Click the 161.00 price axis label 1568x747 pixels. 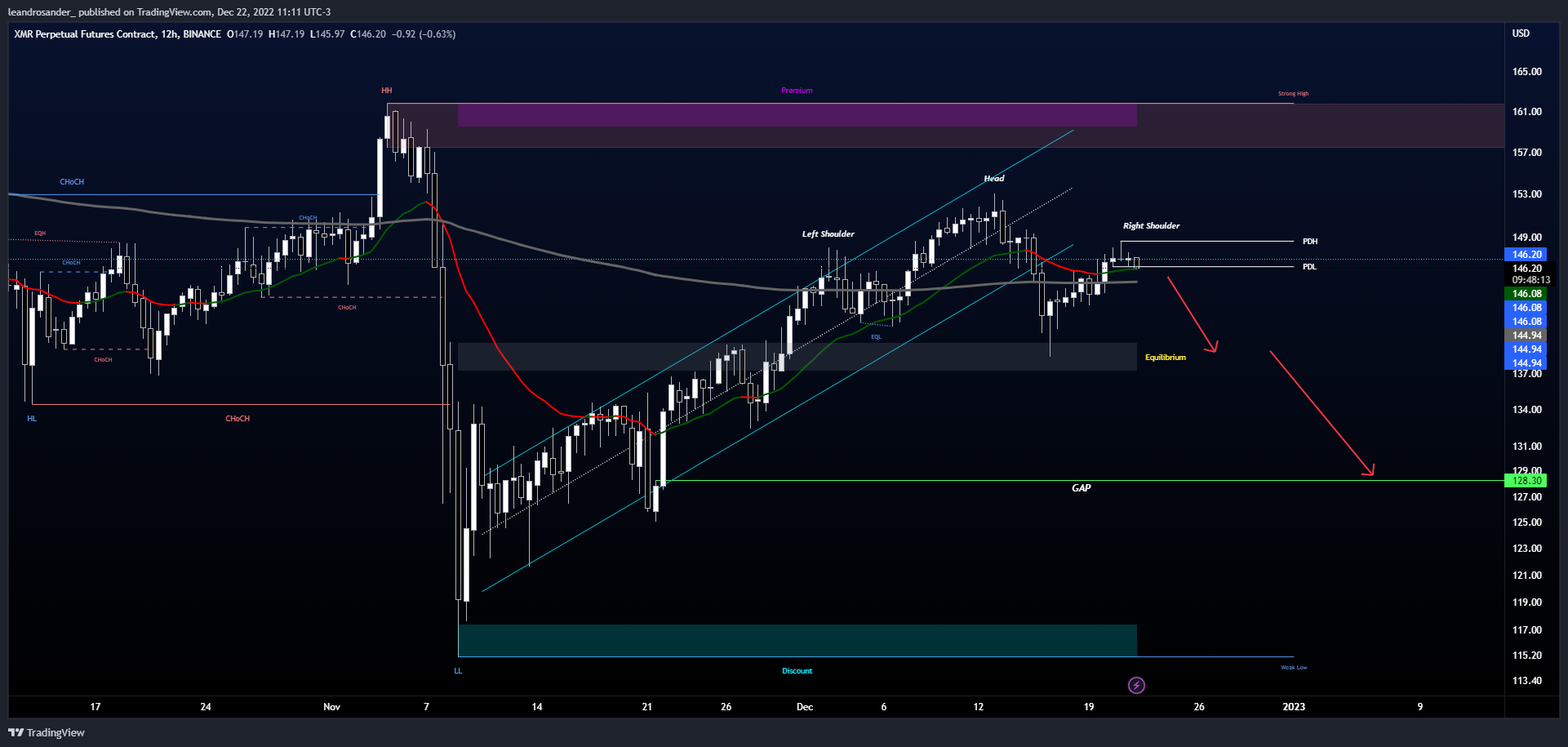[1526, 112]
